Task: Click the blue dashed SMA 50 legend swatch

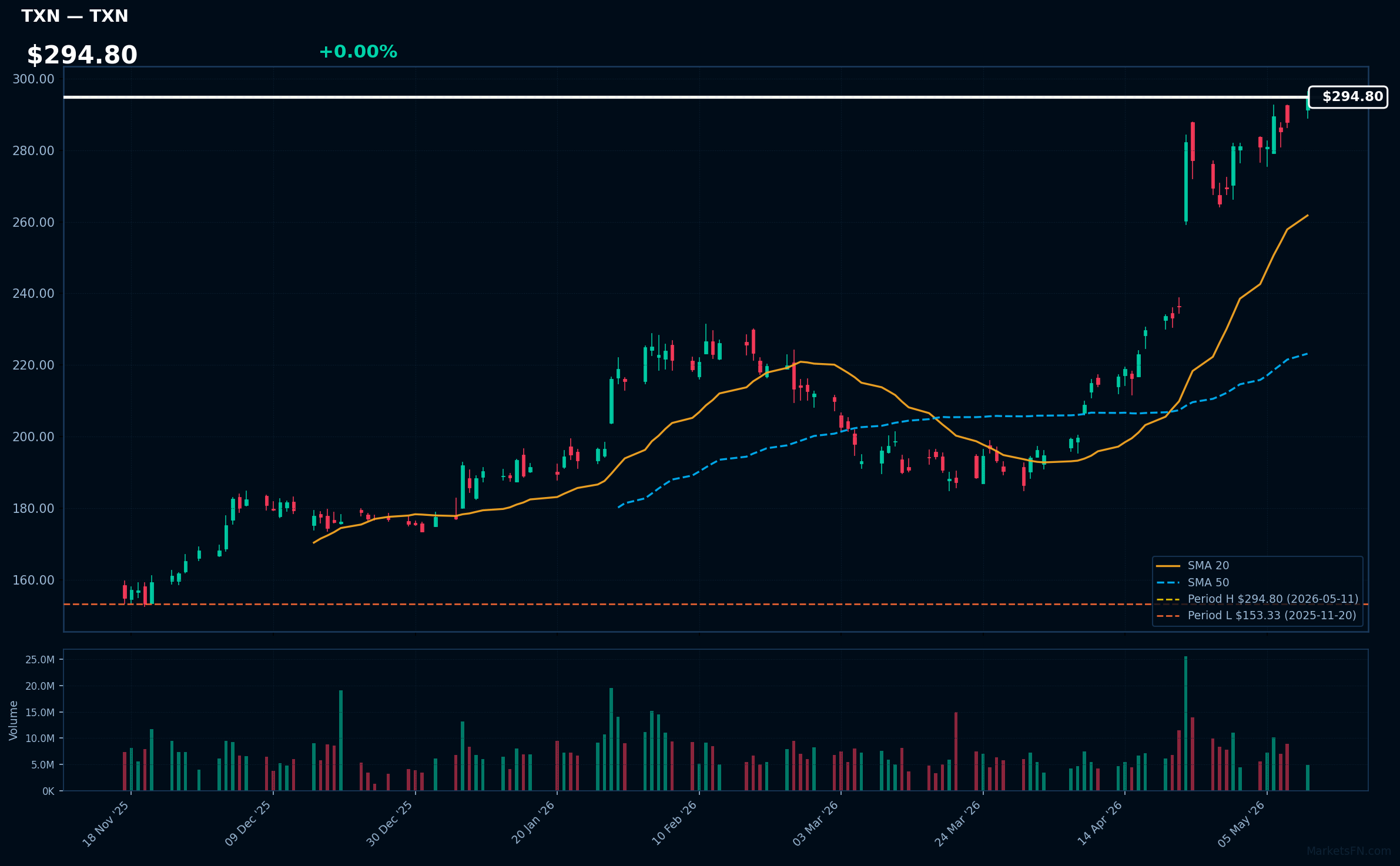Action: click(x=1168, y=583)
